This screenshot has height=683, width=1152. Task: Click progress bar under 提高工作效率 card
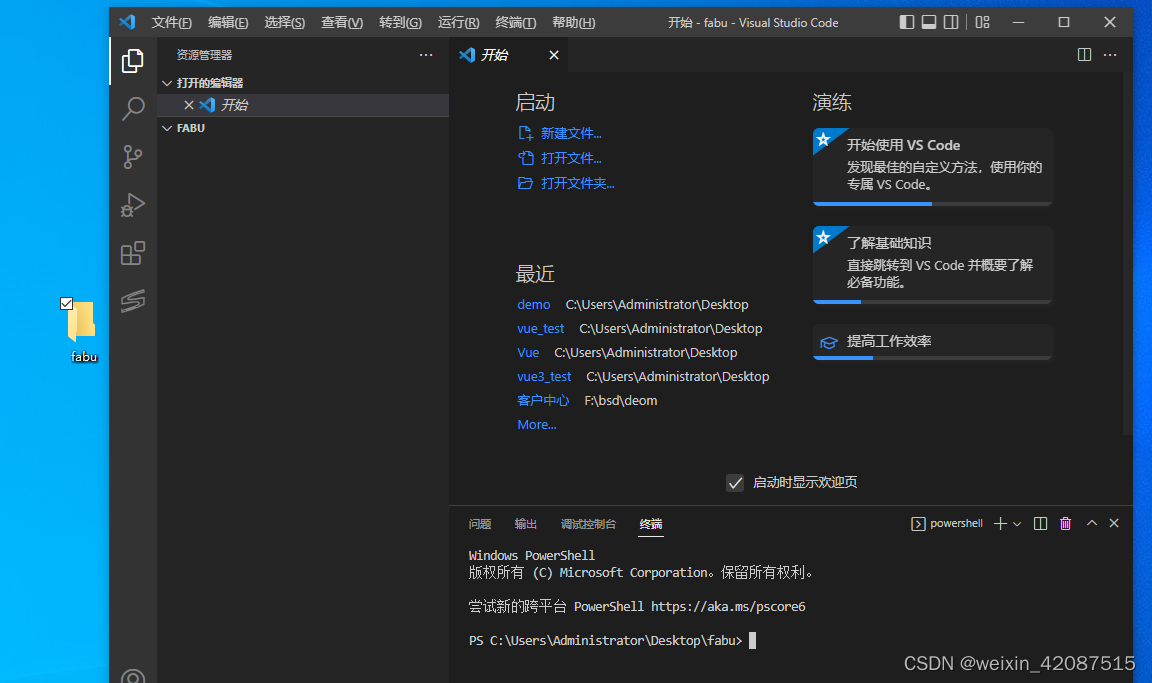tap(932, 358)
